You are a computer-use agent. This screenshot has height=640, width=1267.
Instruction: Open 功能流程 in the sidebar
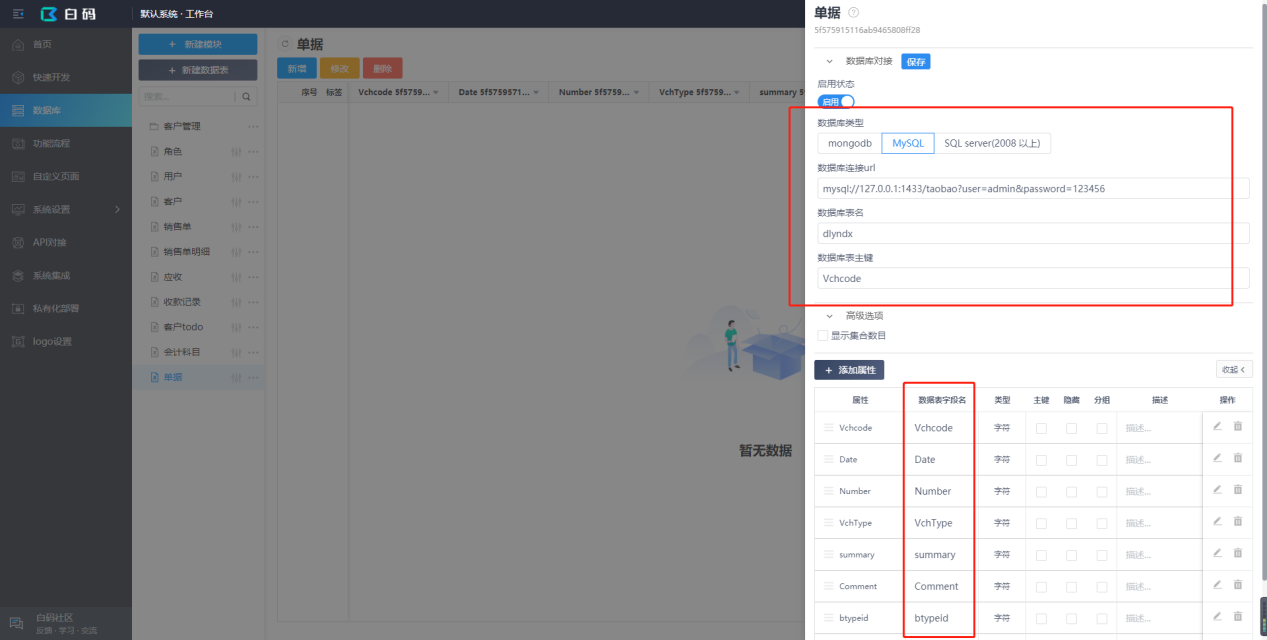pos(65,143)
